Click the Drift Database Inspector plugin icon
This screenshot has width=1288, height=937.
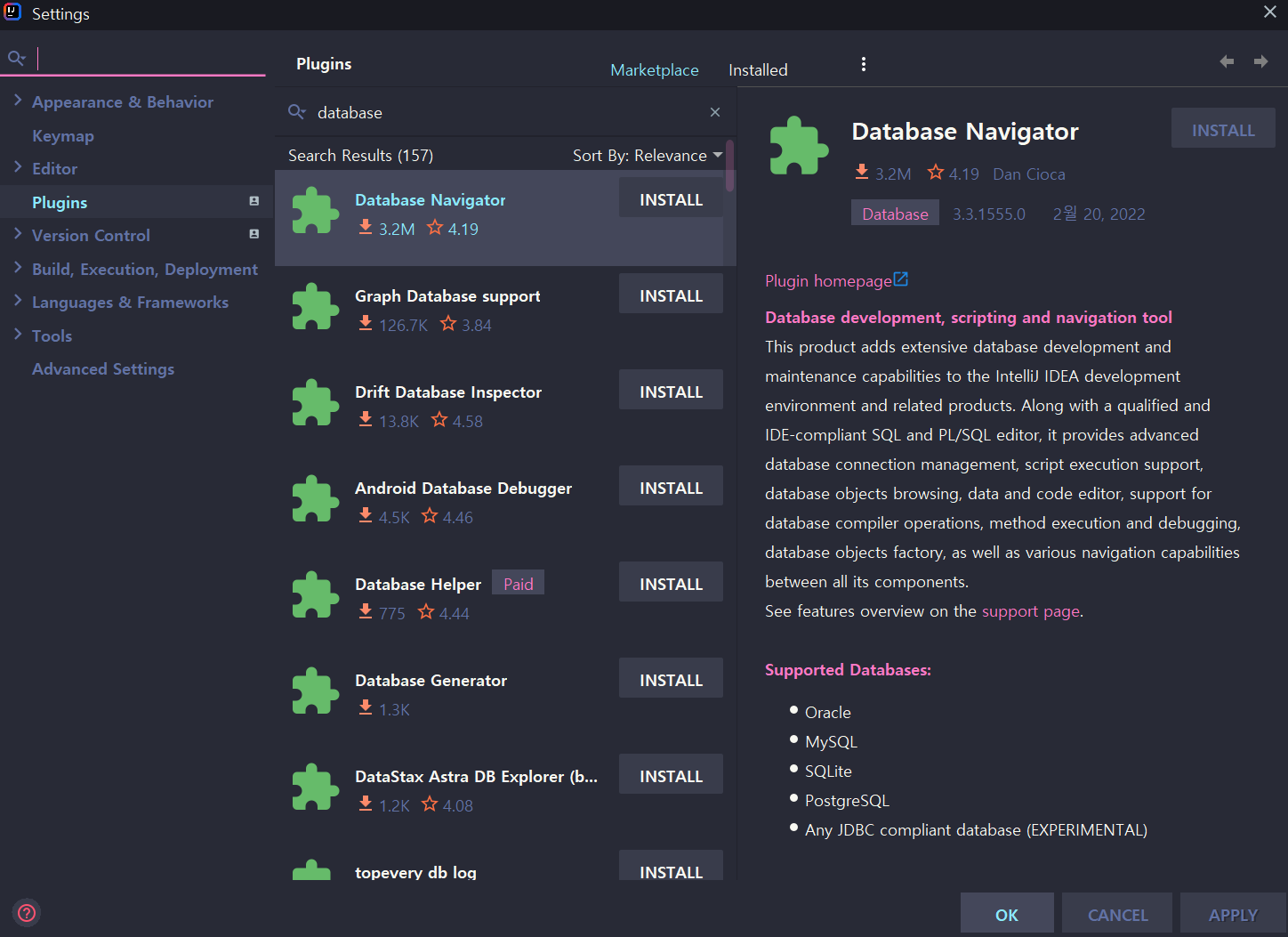click(x=316, y=403)
